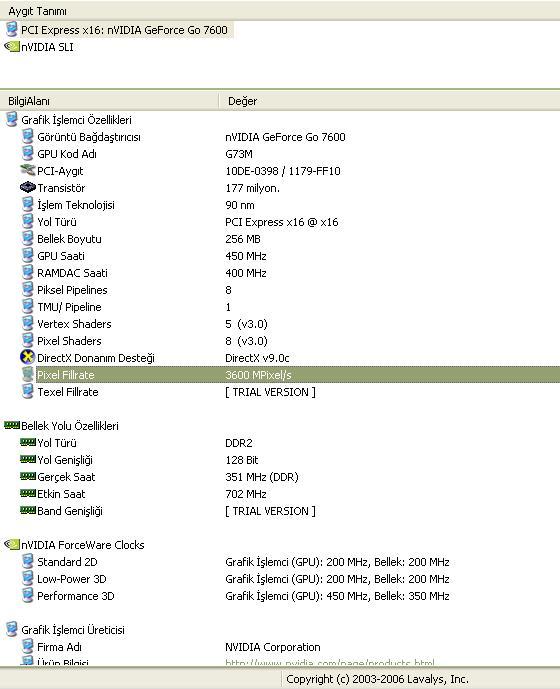The width and height of the screenshot is (560, 689).
Task: Click the Aygıt Tanımı column header
Action: 280,11
